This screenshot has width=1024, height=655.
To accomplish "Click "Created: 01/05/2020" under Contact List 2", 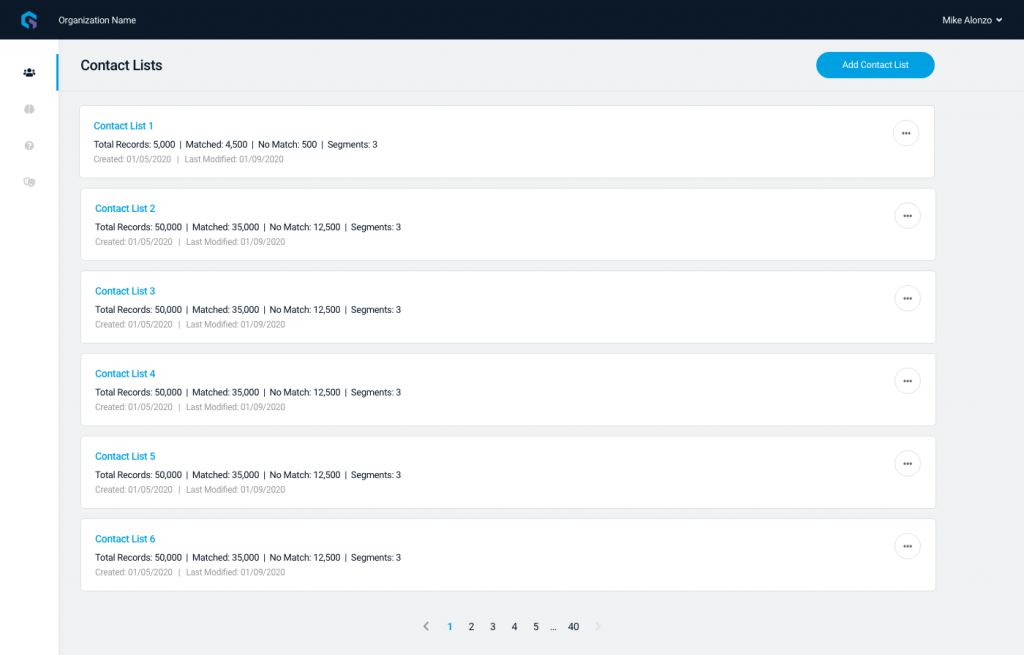I will tap(134, 242).
